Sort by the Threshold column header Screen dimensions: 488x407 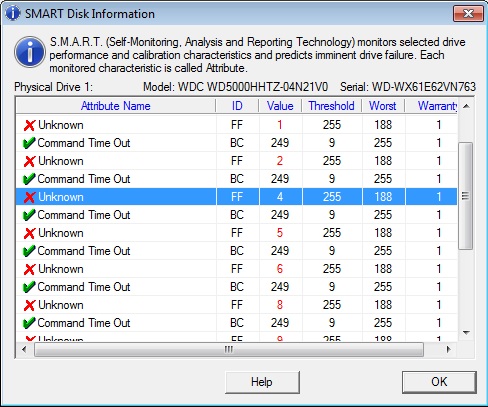point(332,106)
